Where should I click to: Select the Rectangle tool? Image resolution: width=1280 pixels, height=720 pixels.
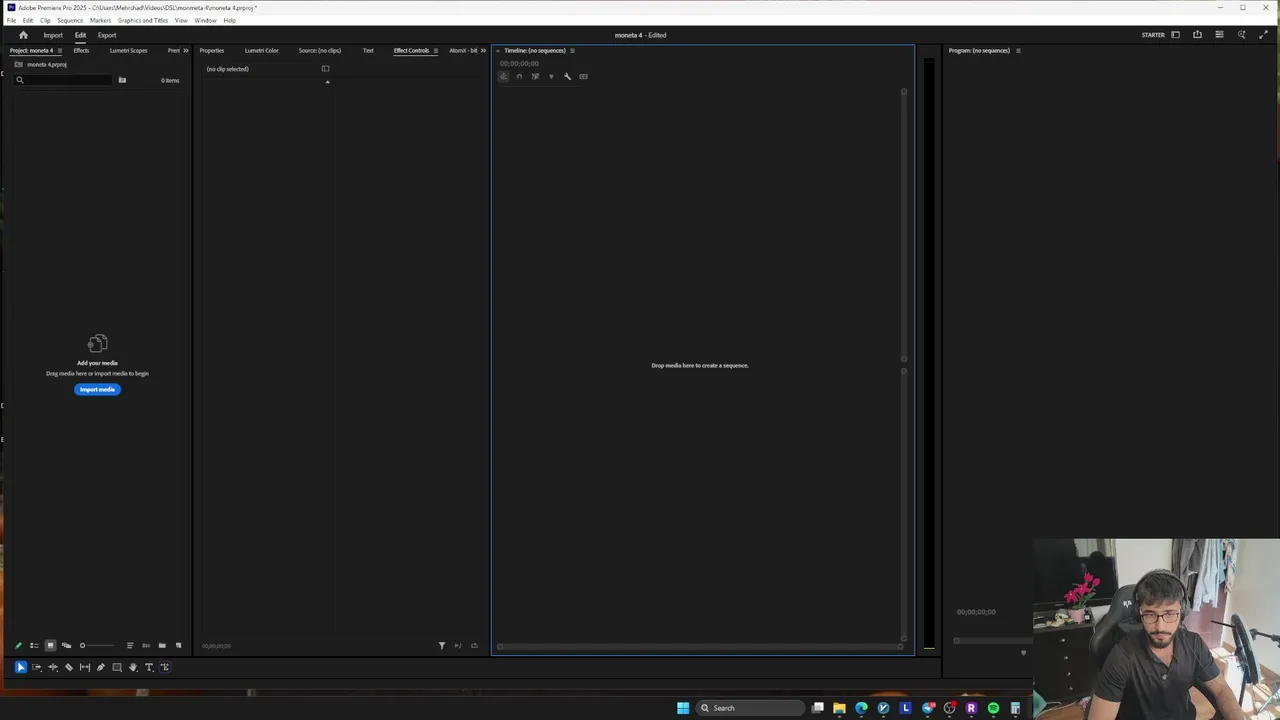click(117, 667)
